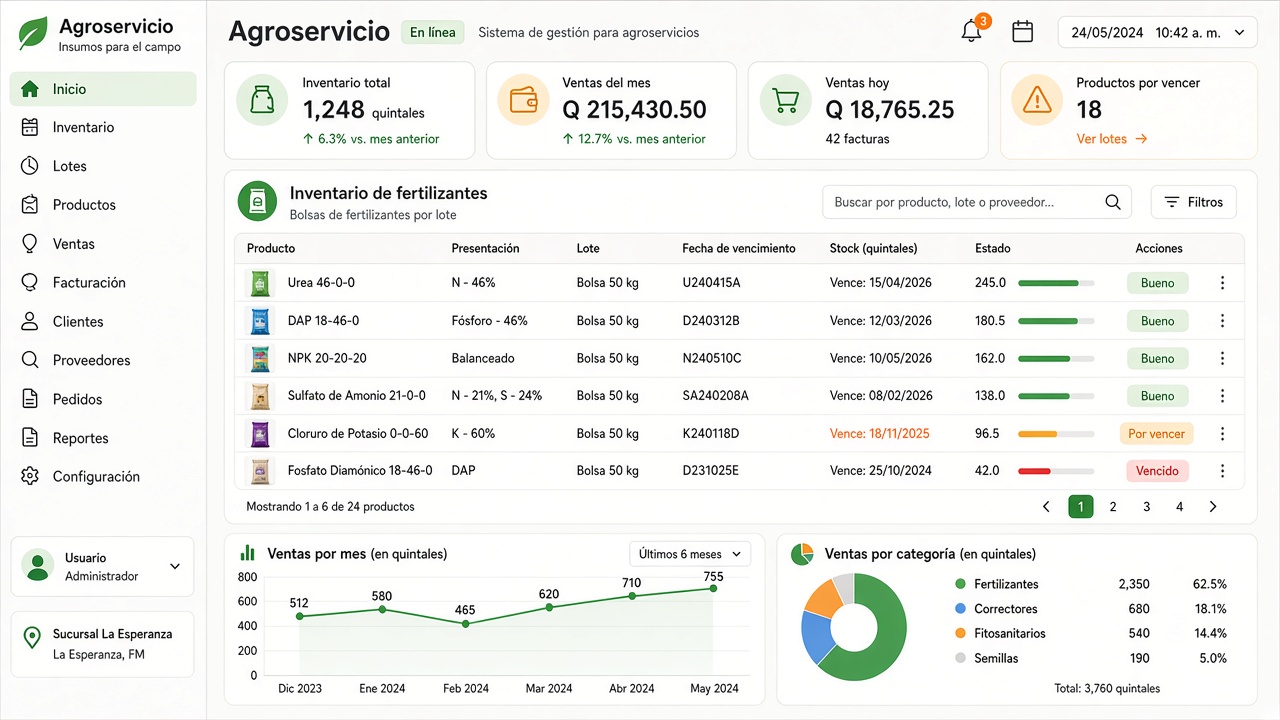Click the Filtros button
This screenshot has height=720, width=1280.
coord(1194,202)
